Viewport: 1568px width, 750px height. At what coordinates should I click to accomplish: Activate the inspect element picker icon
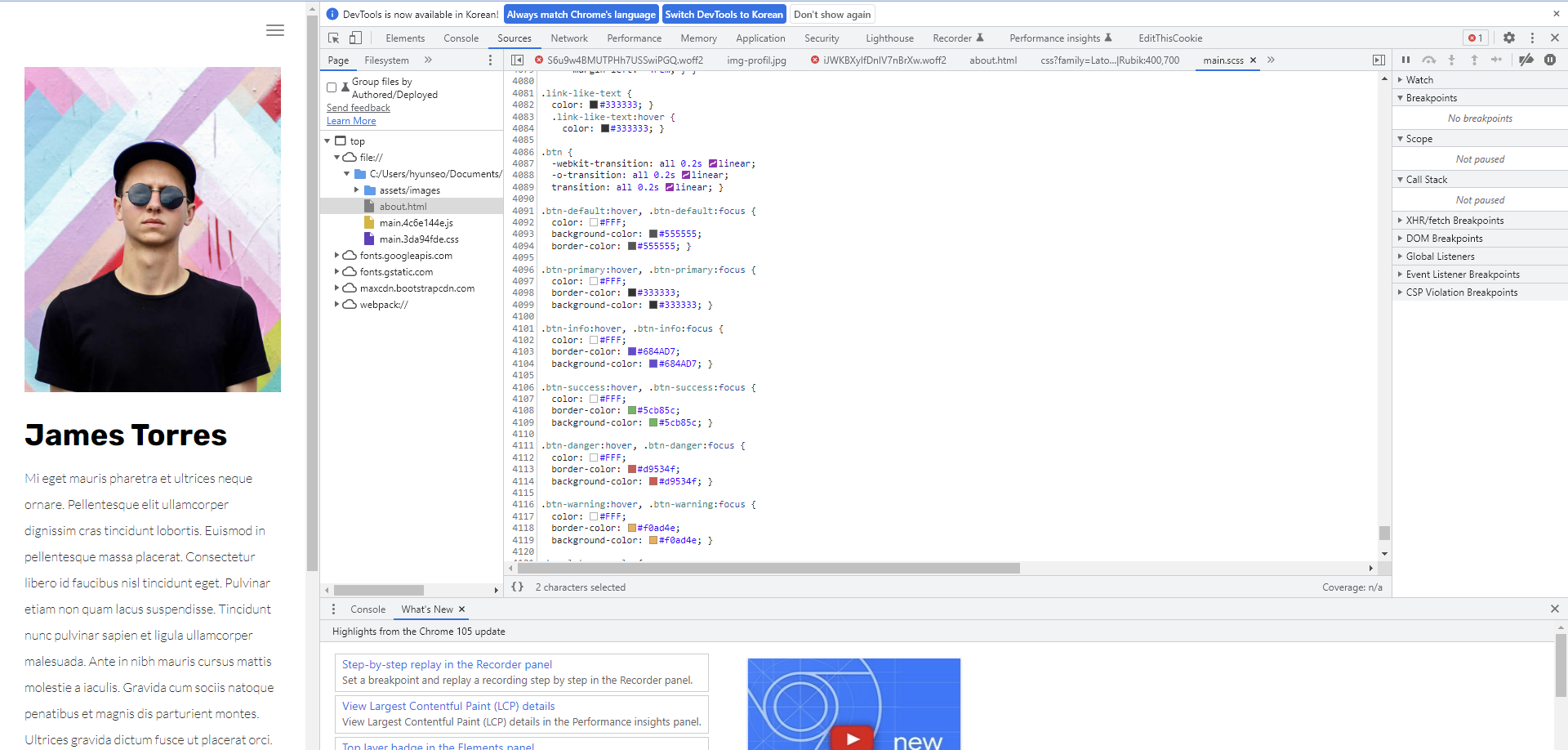click(333, 38)
